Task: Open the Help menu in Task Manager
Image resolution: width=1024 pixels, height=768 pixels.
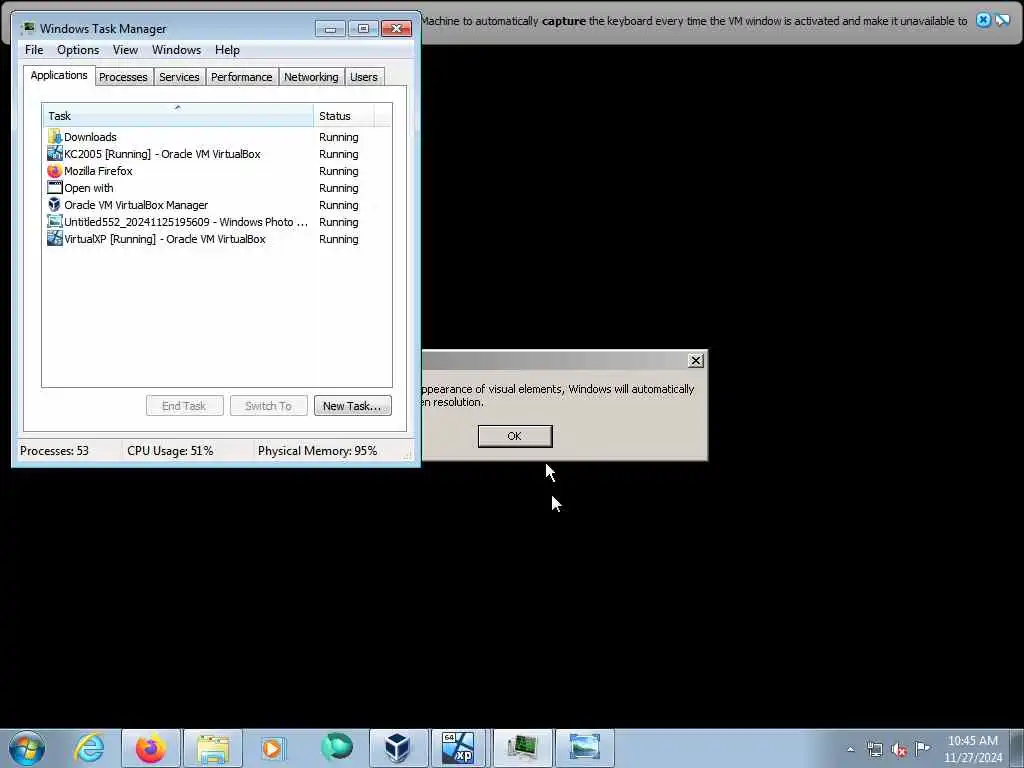Action: click(227, 50)
